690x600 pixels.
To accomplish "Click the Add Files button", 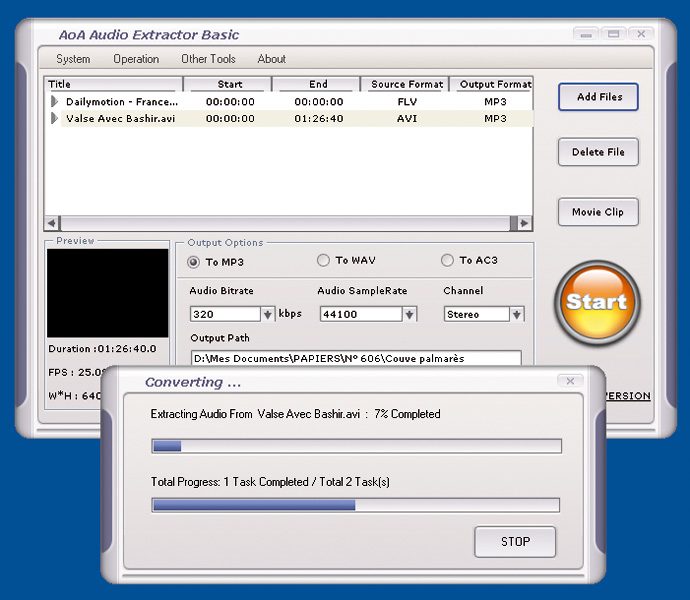I will pos(598,97).
